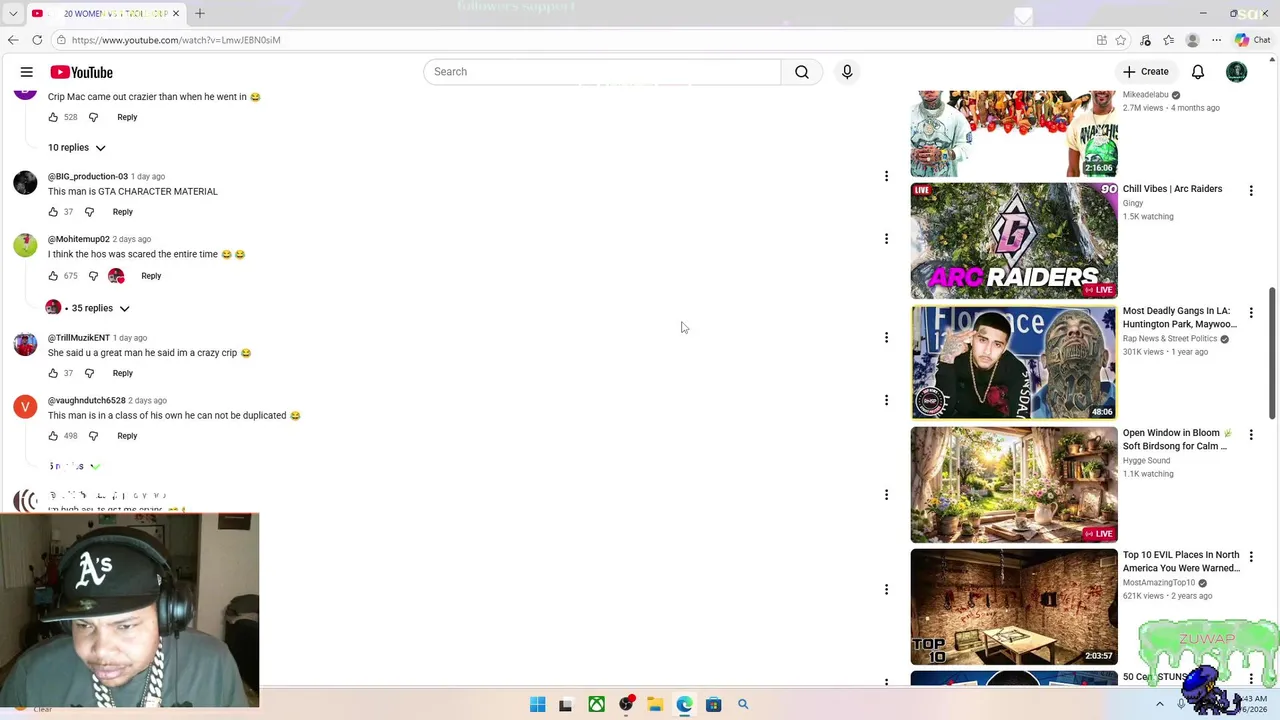Image resolution: width=1280 pixels, height=720 pixels.
Task: Open options menu for @TrillMuzikENT comment
Action: click(886, 338)
